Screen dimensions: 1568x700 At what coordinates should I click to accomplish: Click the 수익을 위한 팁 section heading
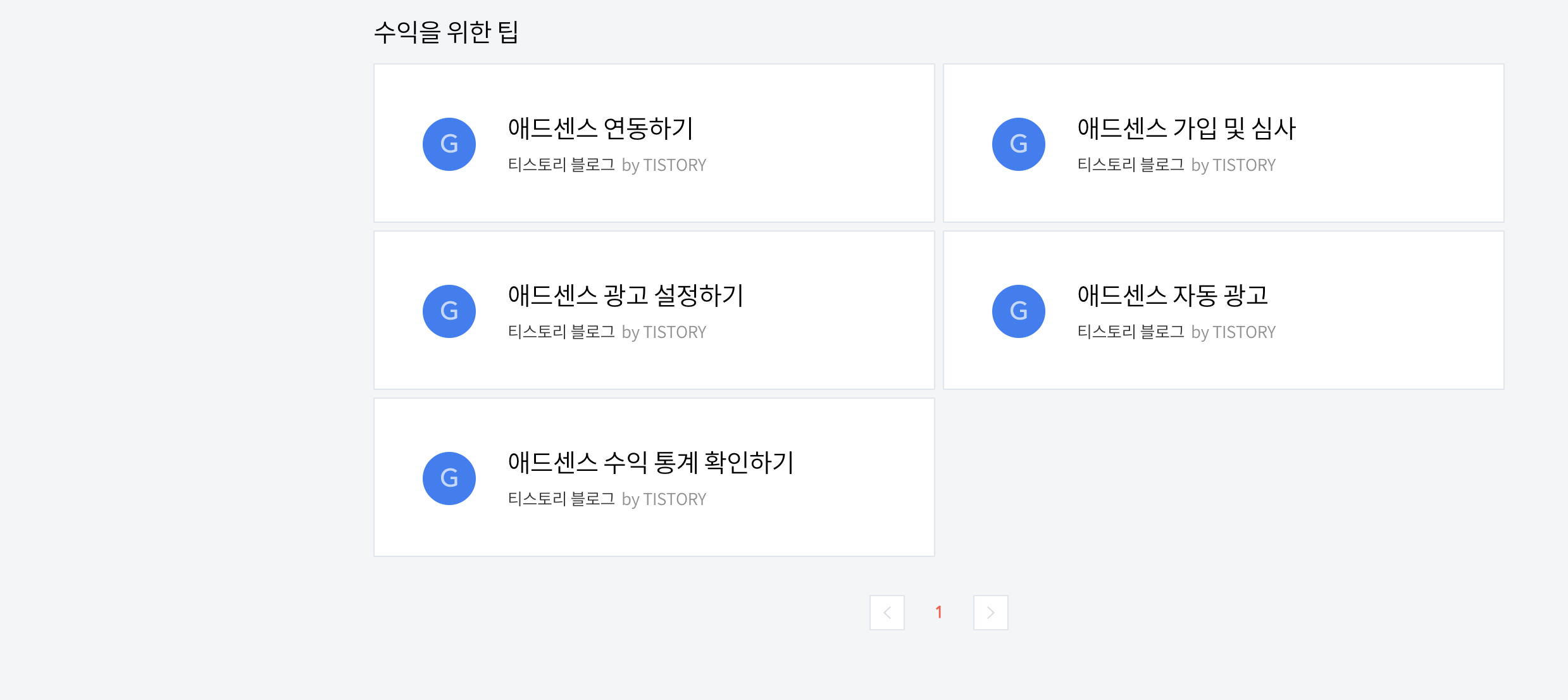click(x=447, y=32)
